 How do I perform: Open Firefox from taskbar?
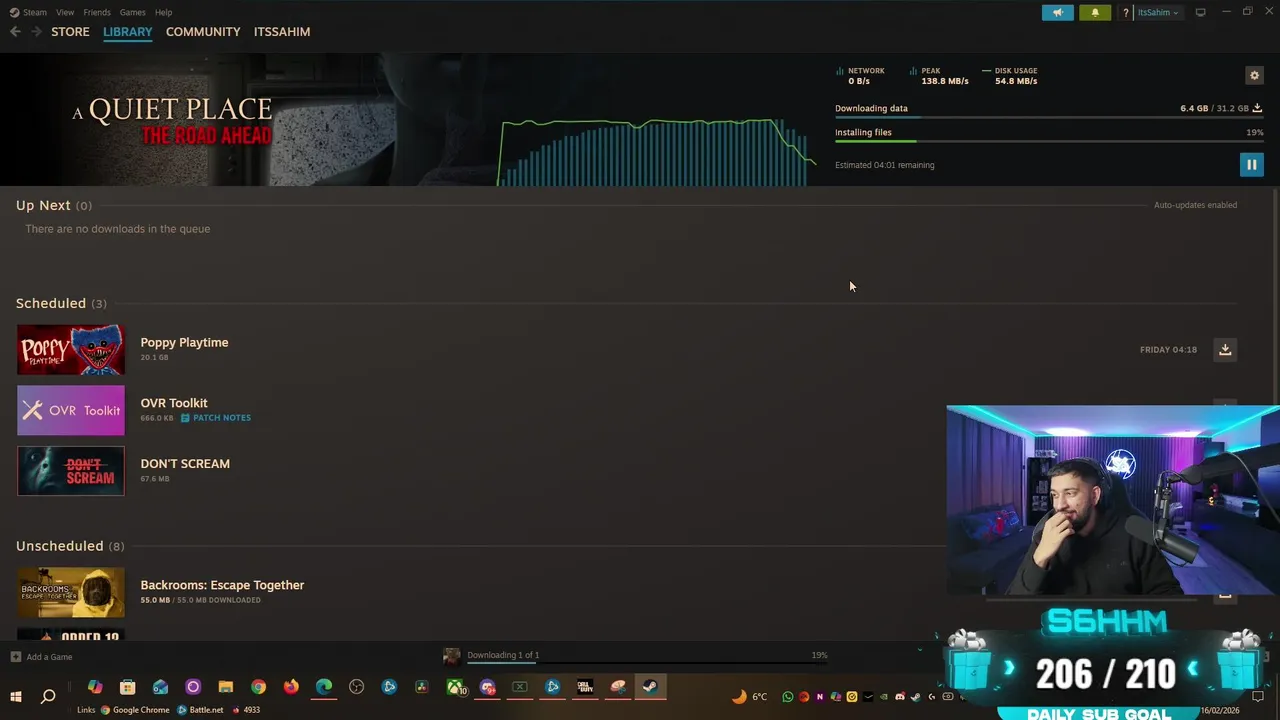click(x=291, y=687)
